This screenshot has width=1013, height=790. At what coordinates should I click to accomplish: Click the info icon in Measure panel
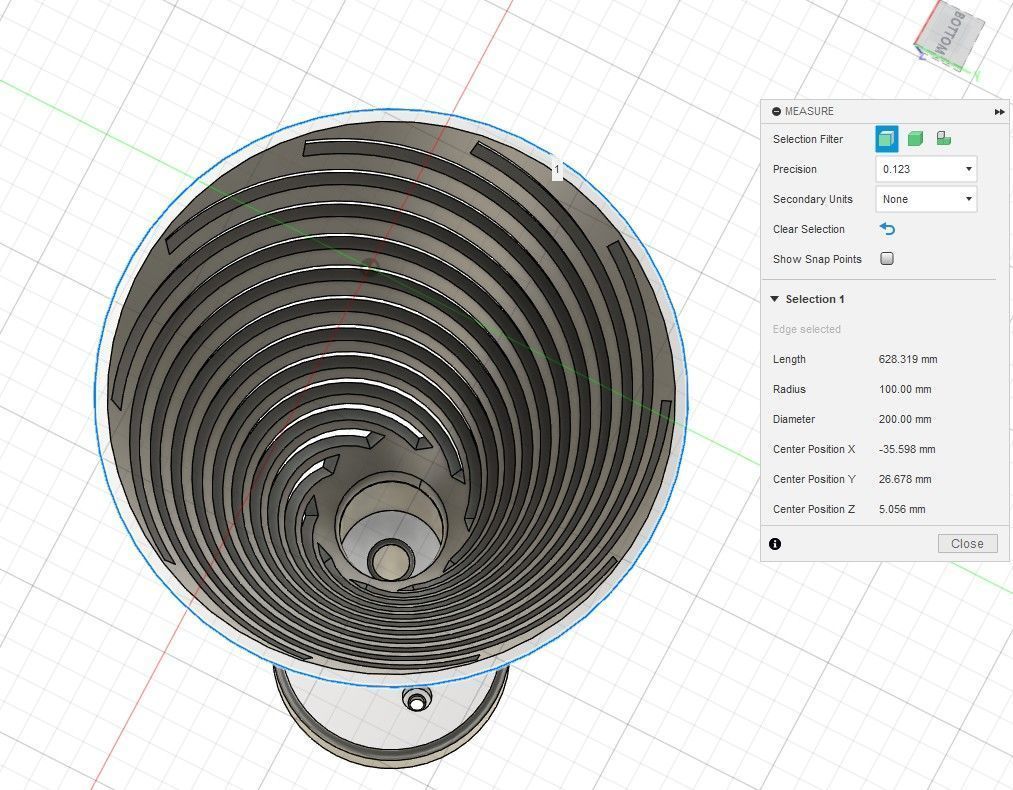pyautogui.click(x=775, y=544)
